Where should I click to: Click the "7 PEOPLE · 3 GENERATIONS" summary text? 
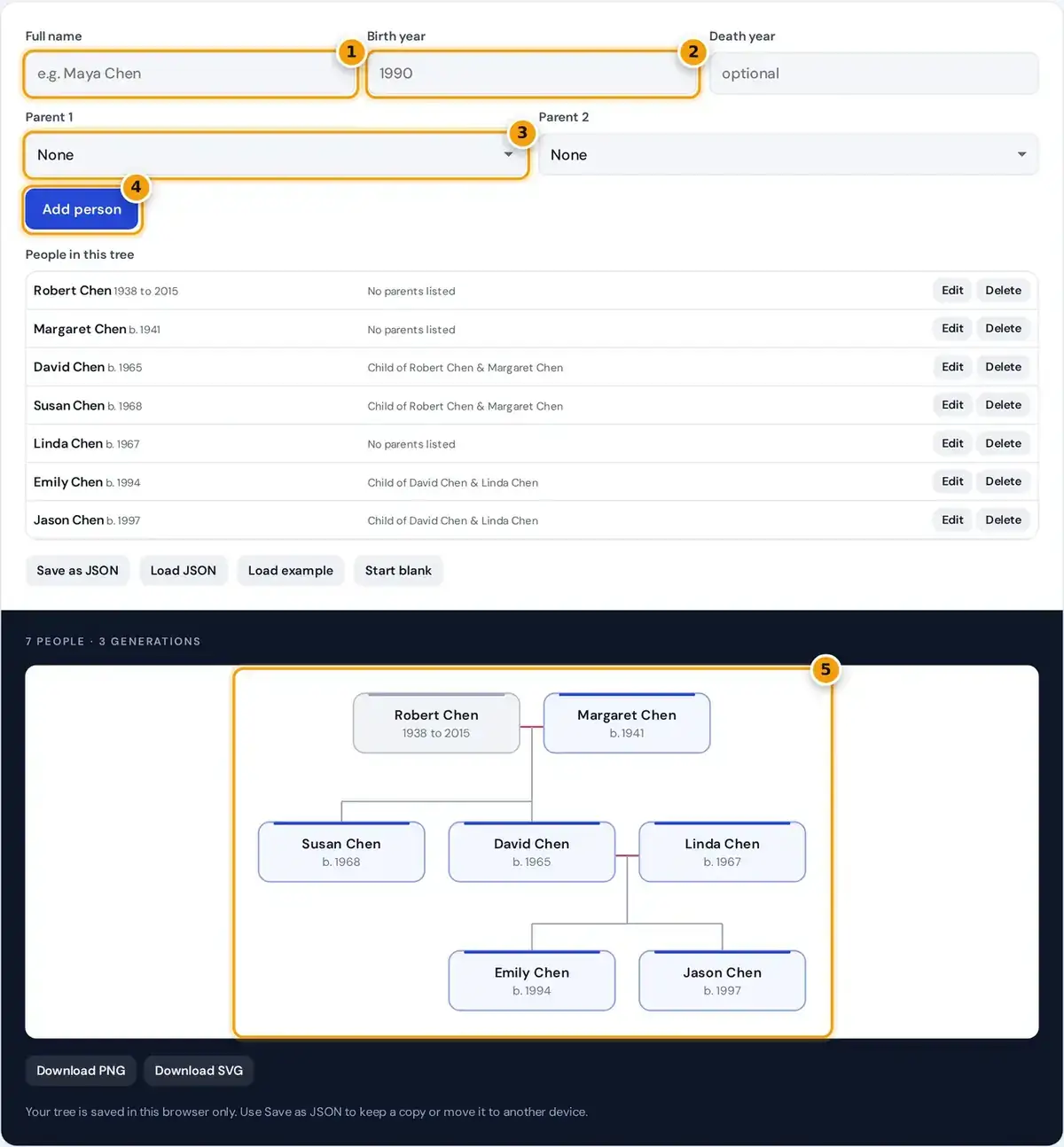[x=113, y=642]
